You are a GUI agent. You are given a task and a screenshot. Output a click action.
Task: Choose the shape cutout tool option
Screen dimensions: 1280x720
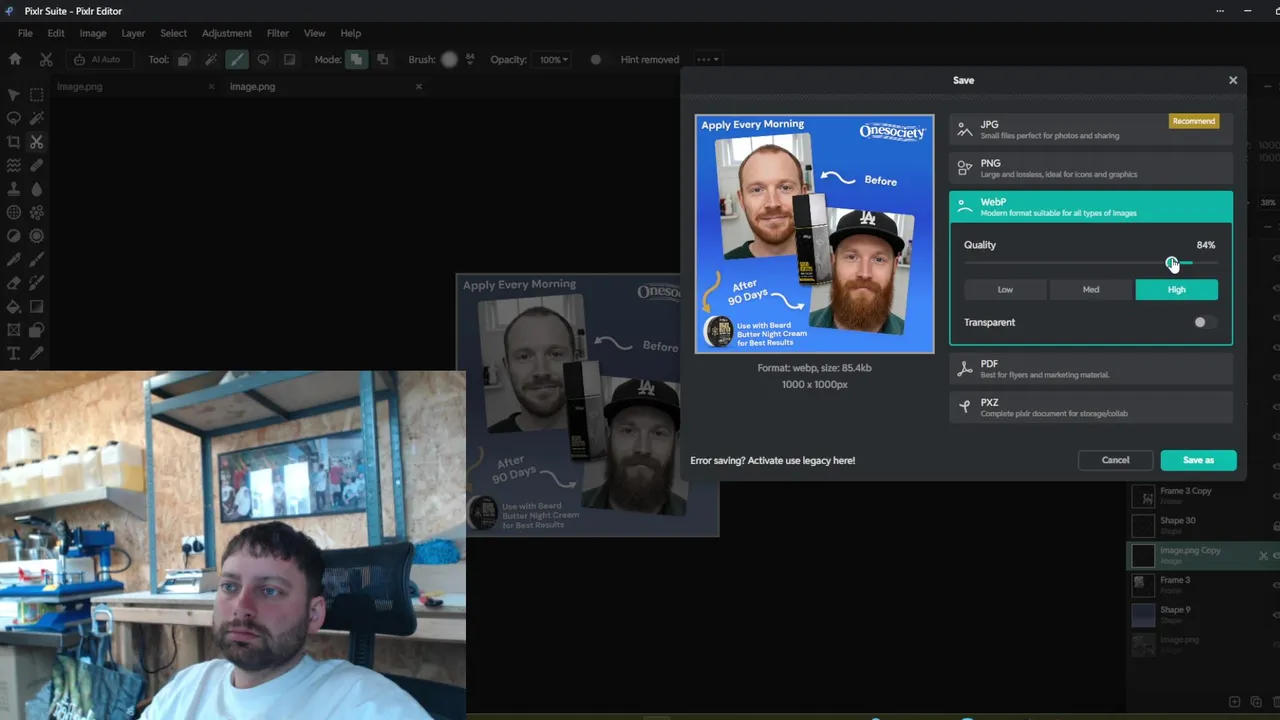(184, 59)
